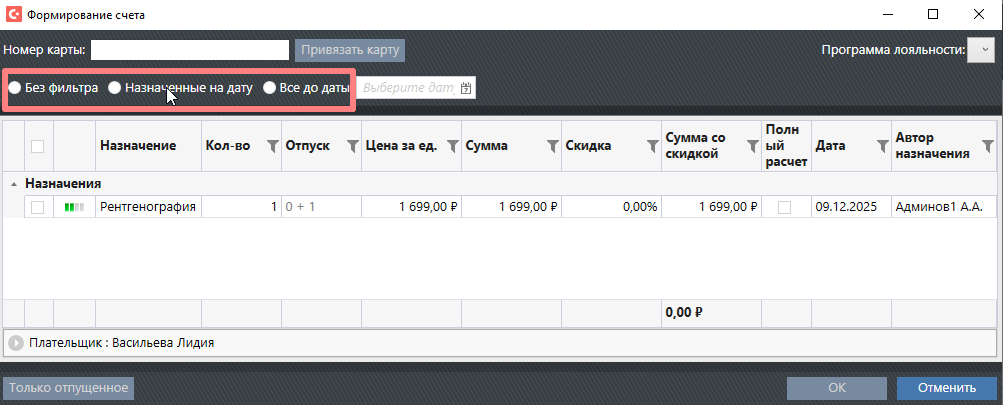
Task: Open filter for Сумма со скидкой column
Action: (x=752, y=146)
